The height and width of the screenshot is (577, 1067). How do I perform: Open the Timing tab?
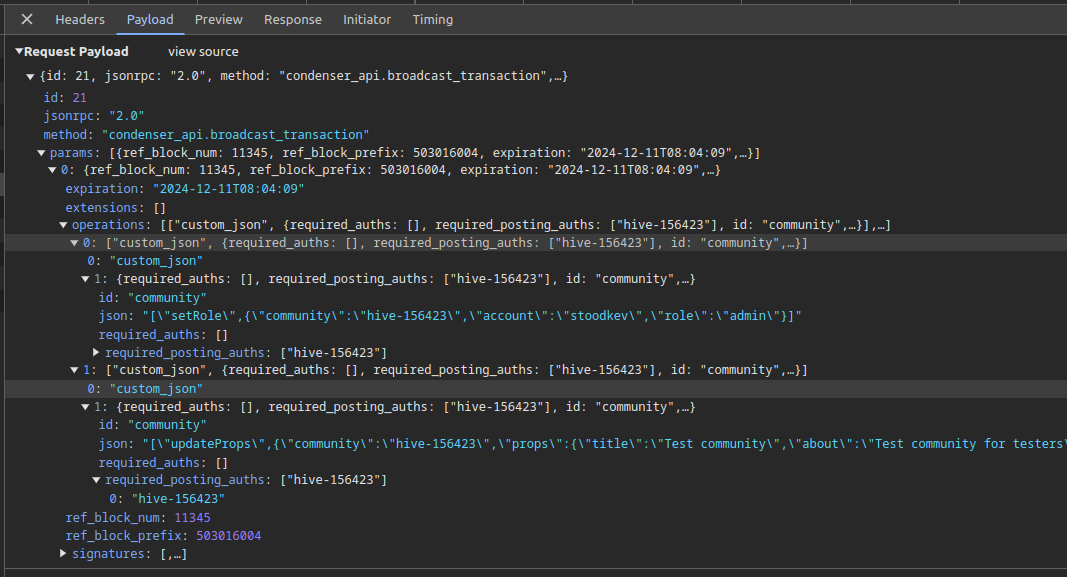[x=432, y=20]
